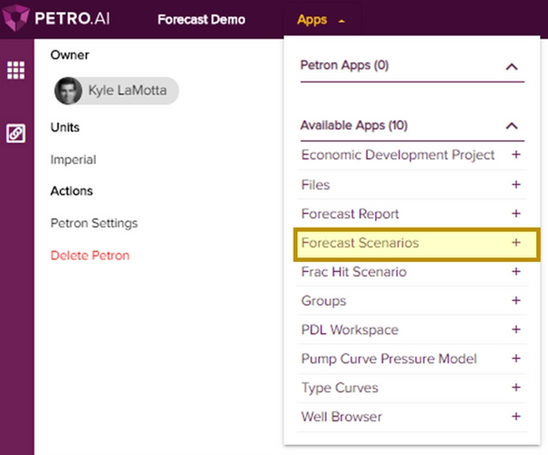Click the red Delete Petron link
This screenshot has height=455, width=548.
[x=90, y=255]
